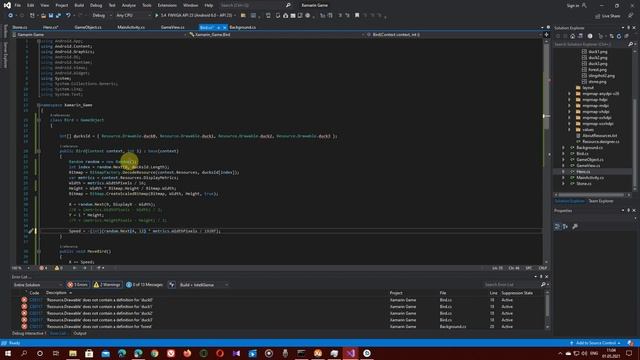
Task: Sort the Error List by the Description column
Action: (56, 293)
